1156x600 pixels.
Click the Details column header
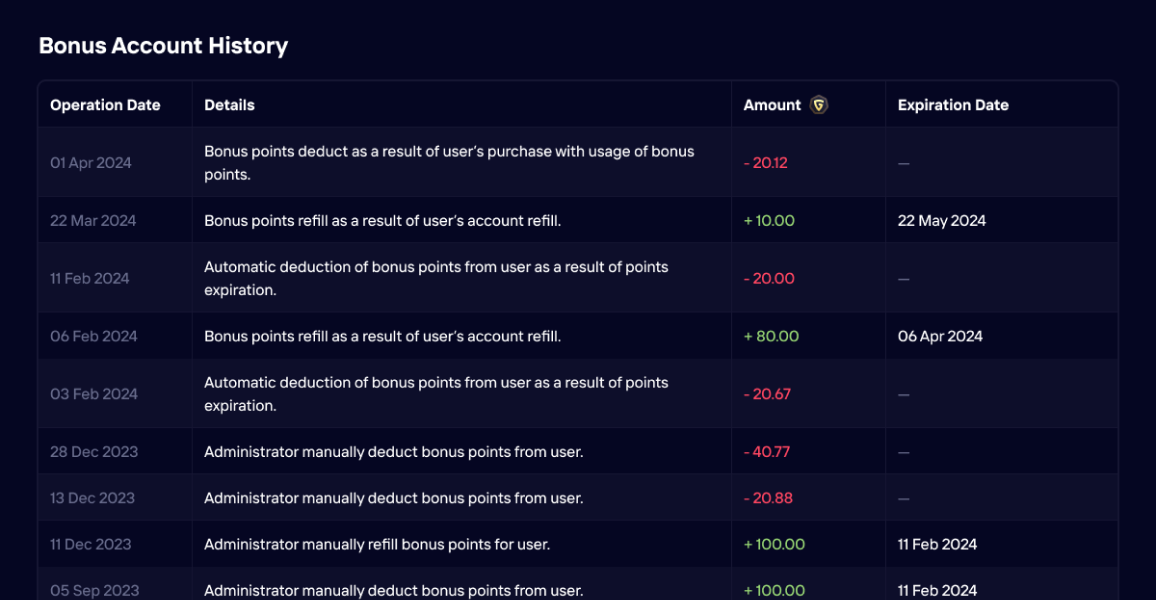229,105
